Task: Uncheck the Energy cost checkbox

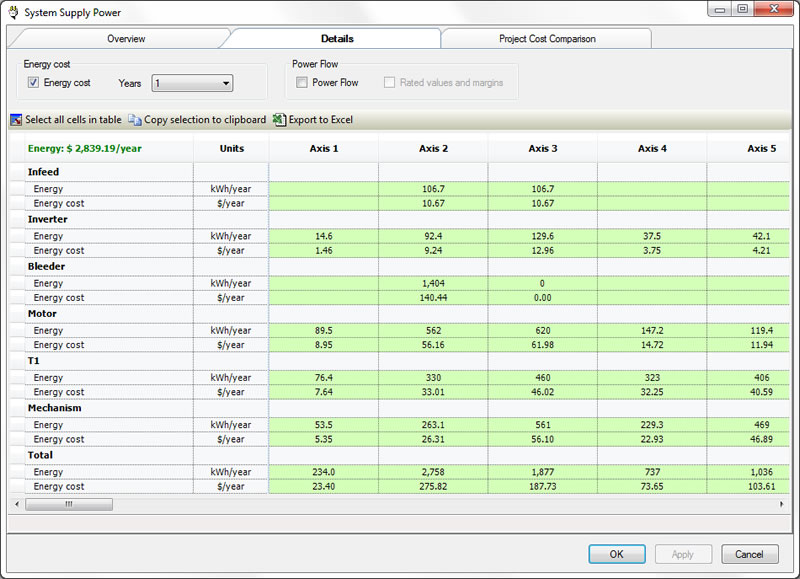Action: (33, 83)
